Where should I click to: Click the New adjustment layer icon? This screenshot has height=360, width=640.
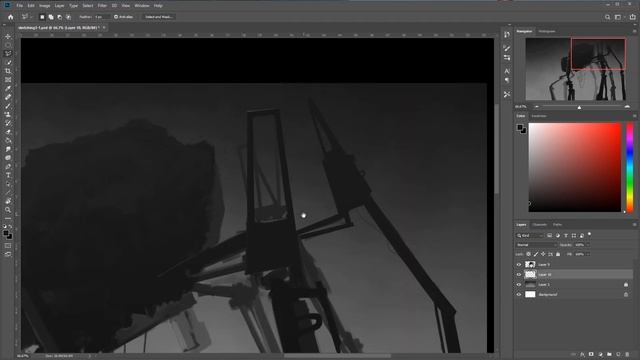(x=600, y=354)
